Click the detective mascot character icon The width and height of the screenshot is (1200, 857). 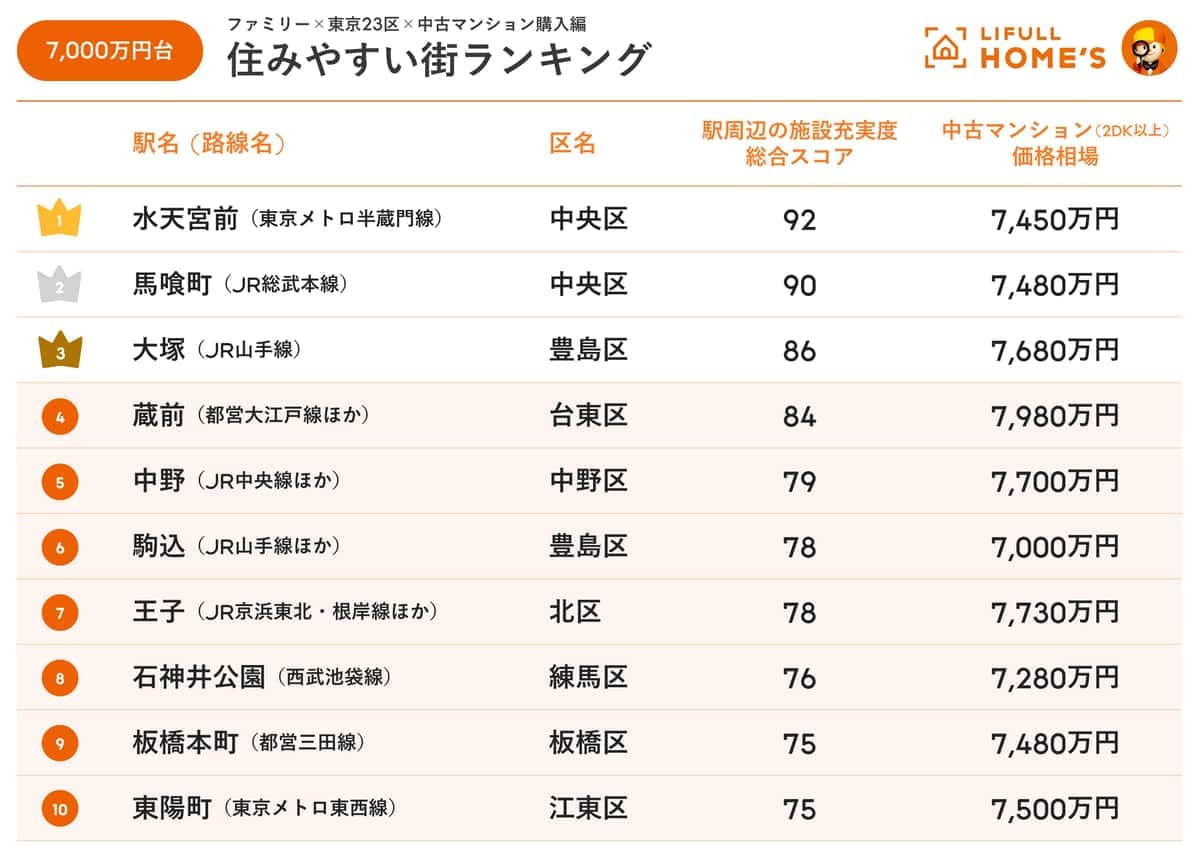click(x=1149, y=47)
